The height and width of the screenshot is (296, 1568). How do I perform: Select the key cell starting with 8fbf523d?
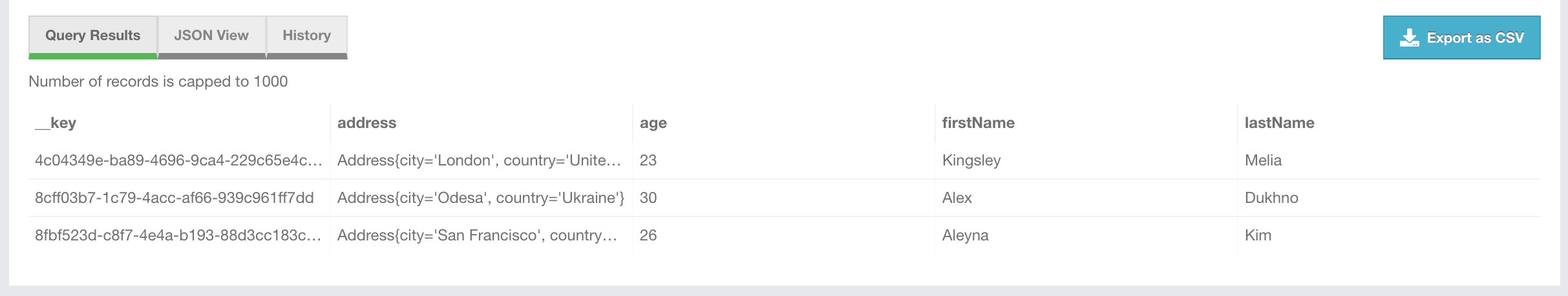pyautogui.click(x=178, y=235)
